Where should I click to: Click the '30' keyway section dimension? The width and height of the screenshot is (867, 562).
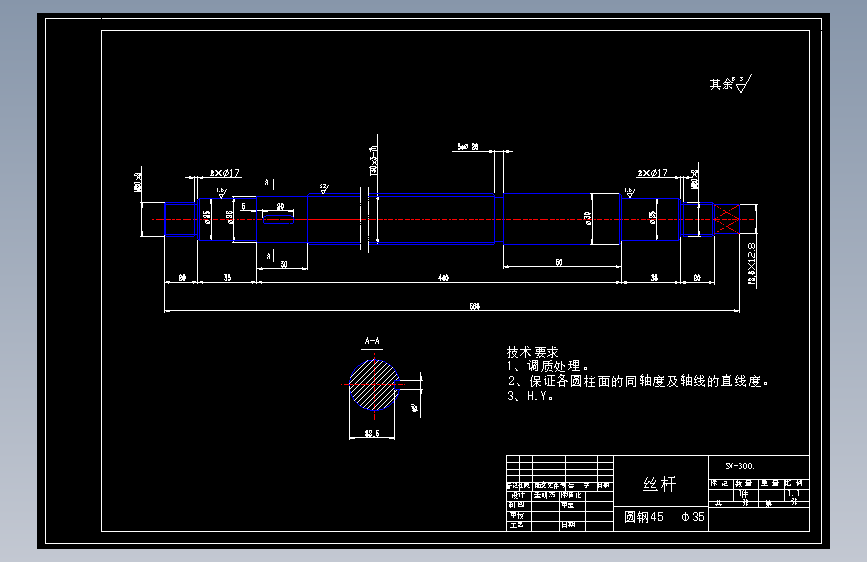click(x=284, y=264)
